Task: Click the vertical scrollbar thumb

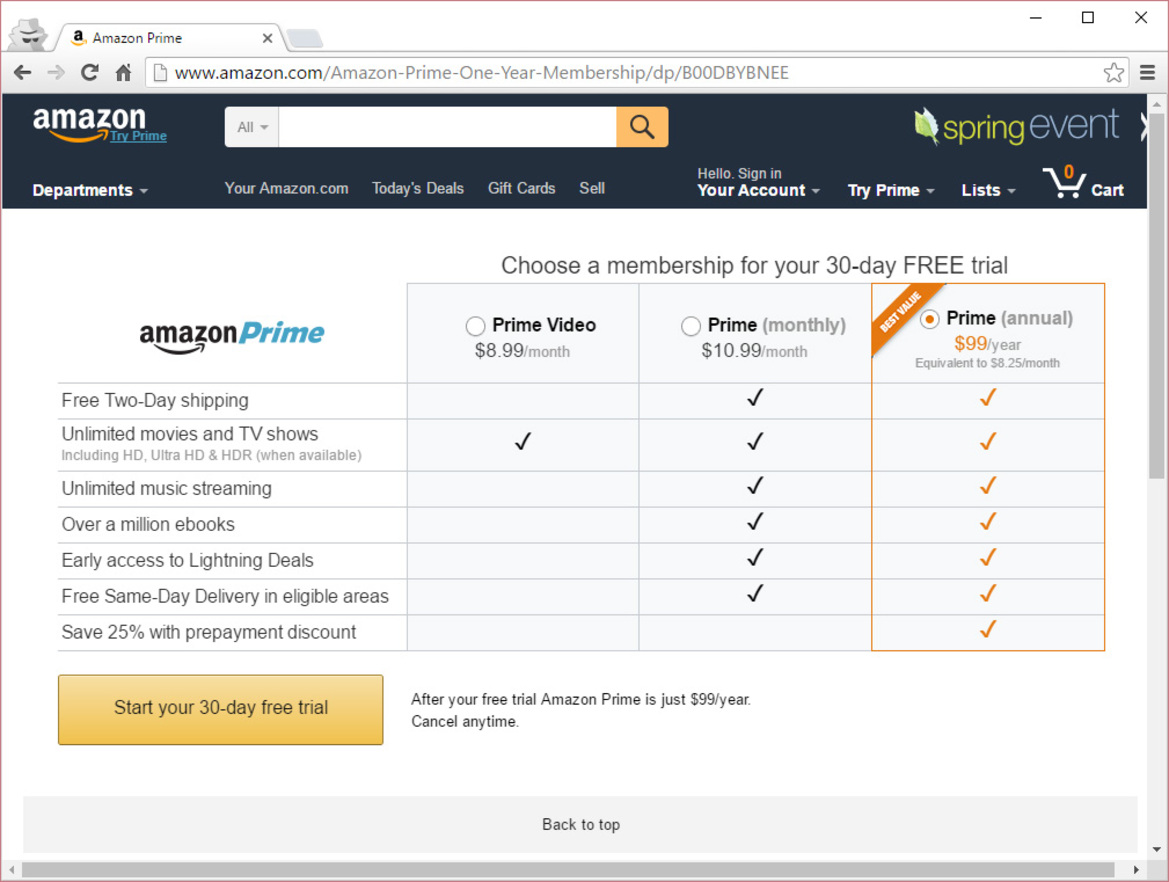Action: click(1156, 296)
